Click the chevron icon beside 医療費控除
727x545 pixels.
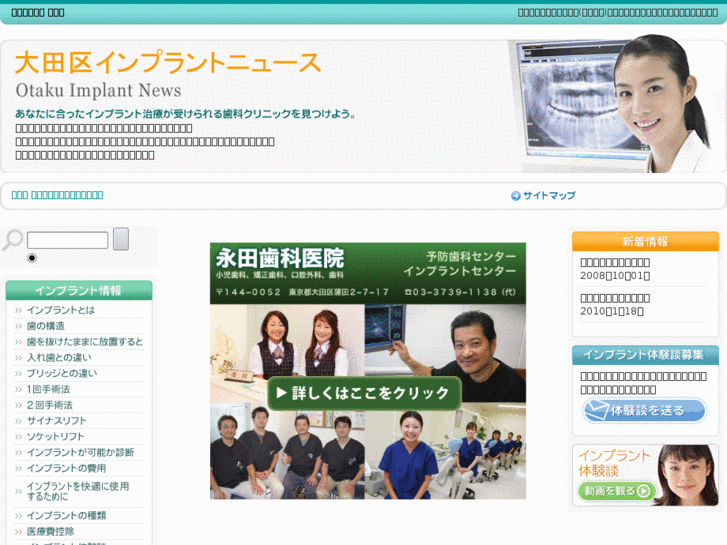point(18,532)
